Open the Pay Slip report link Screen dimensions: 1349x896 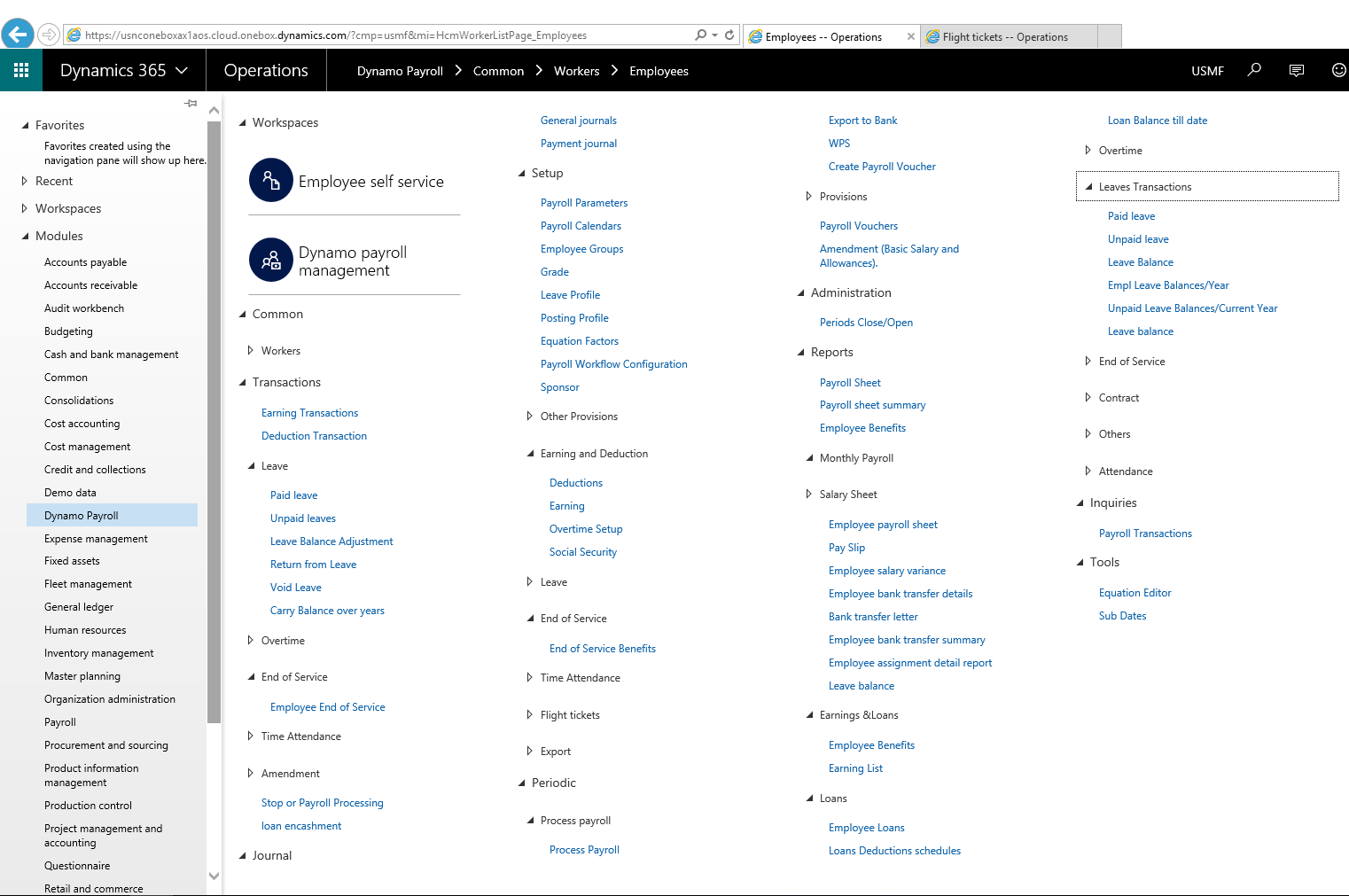(x=846, y=548)
